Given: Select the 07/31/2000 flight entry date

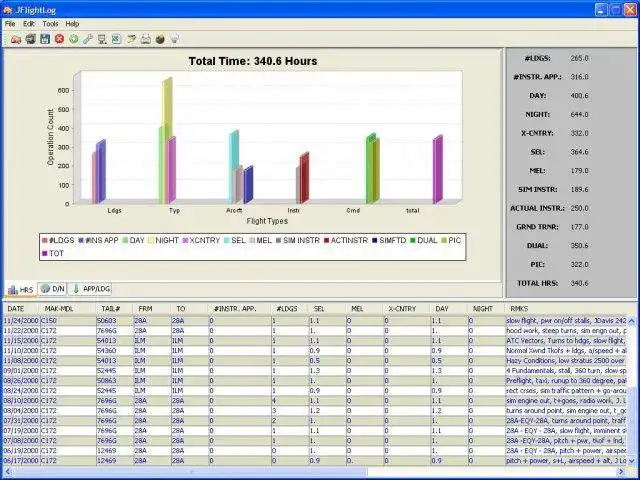Looking at the screenshot, I should pos(21,421).
